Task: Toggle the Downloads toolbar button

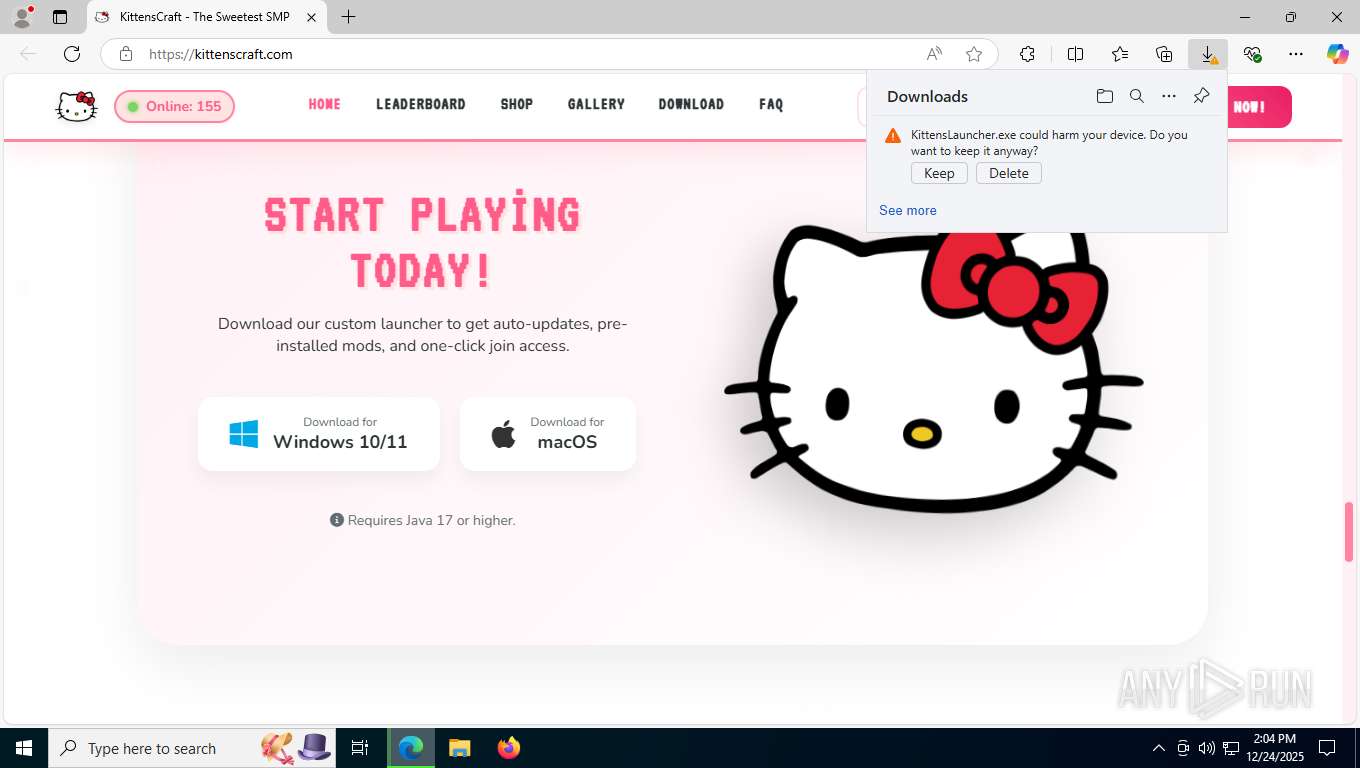Action: [1208, 54]
